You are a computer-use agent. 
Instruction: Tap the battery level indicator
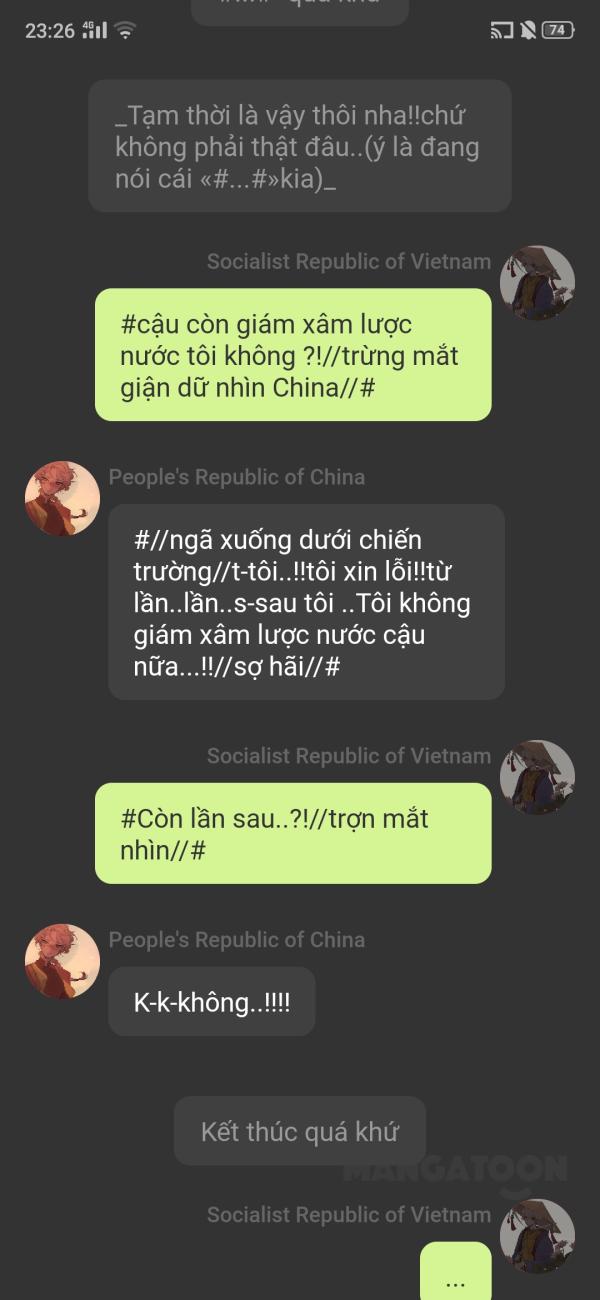[x=558, y=30]
